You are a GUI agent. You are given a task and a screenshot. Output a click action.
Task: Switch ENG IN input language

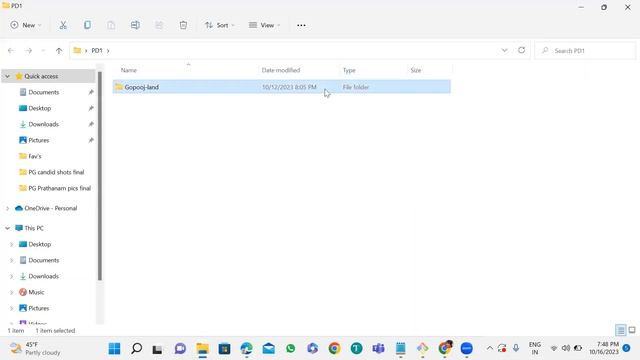[535, 348]
